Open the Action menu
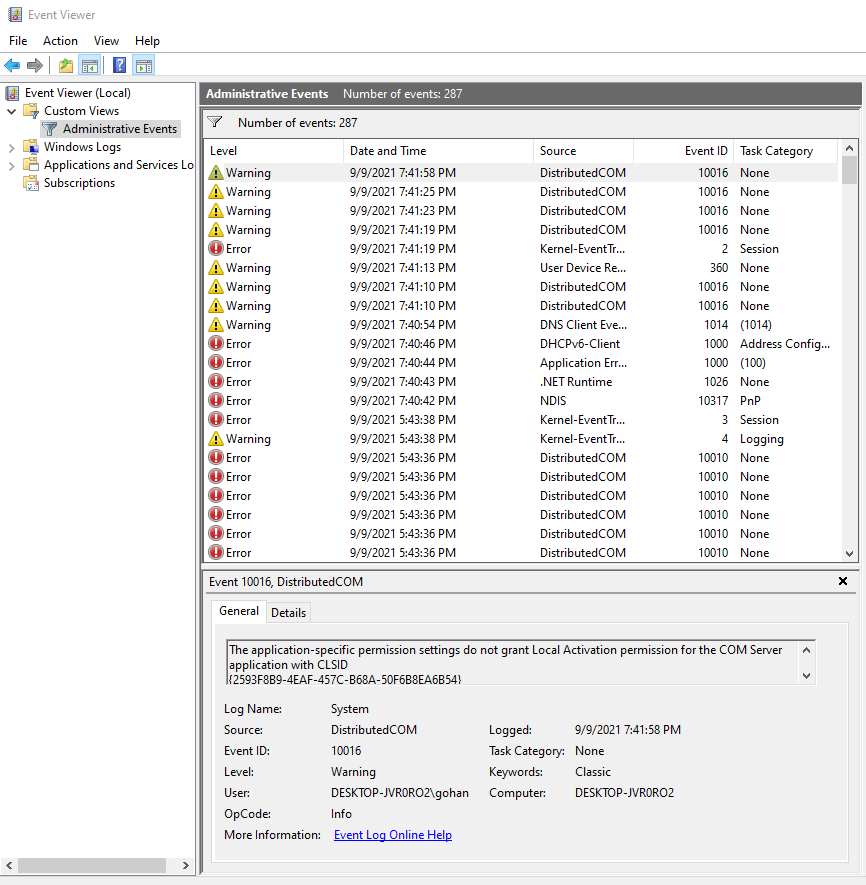The height and width of the screenshot is (885, 866). (60, 41)
